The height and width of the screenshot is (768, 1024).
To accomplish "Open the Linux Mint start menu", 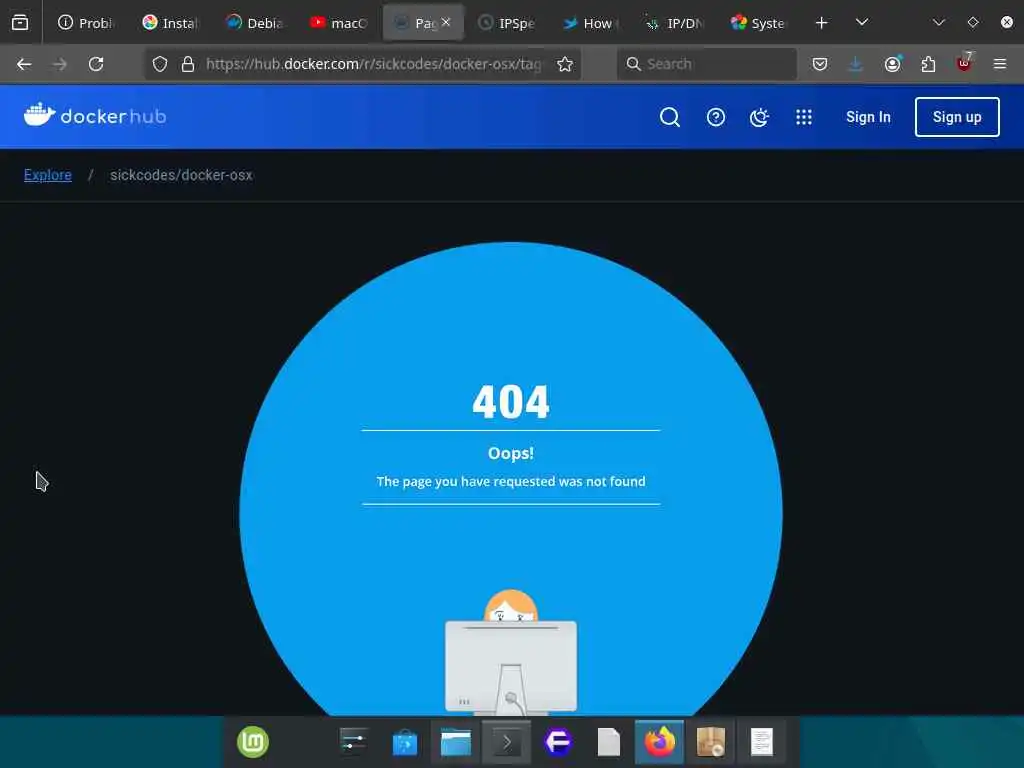I will coord(252,742).
